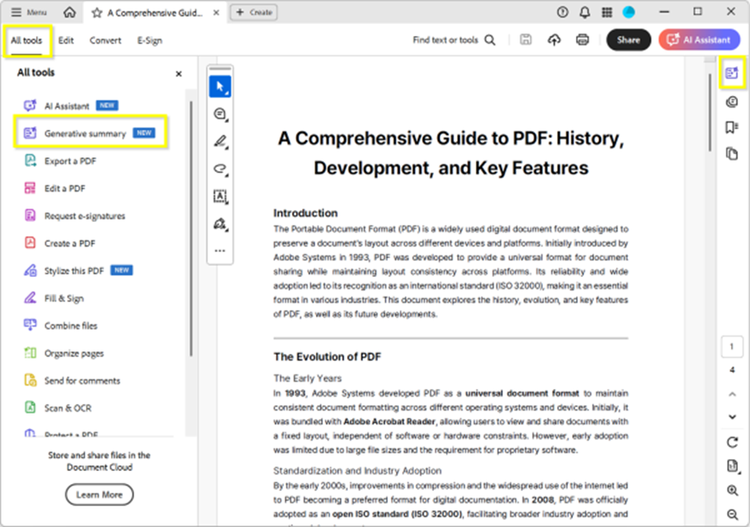Click the Share button
Viewport: 750px width, 527px height.
(628, 40)
